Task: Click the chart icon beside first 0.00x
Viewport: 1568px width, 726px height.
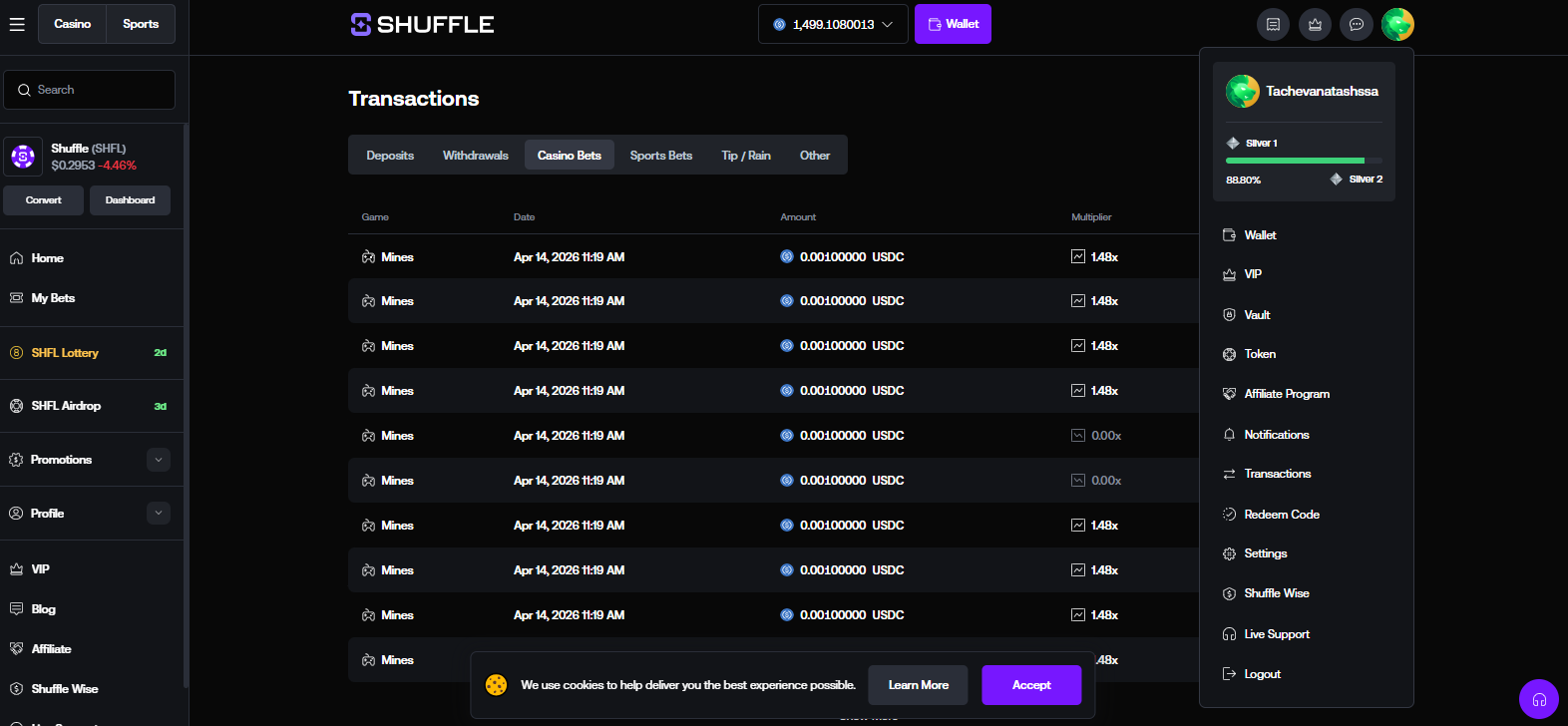Action: pos(1078,436)
